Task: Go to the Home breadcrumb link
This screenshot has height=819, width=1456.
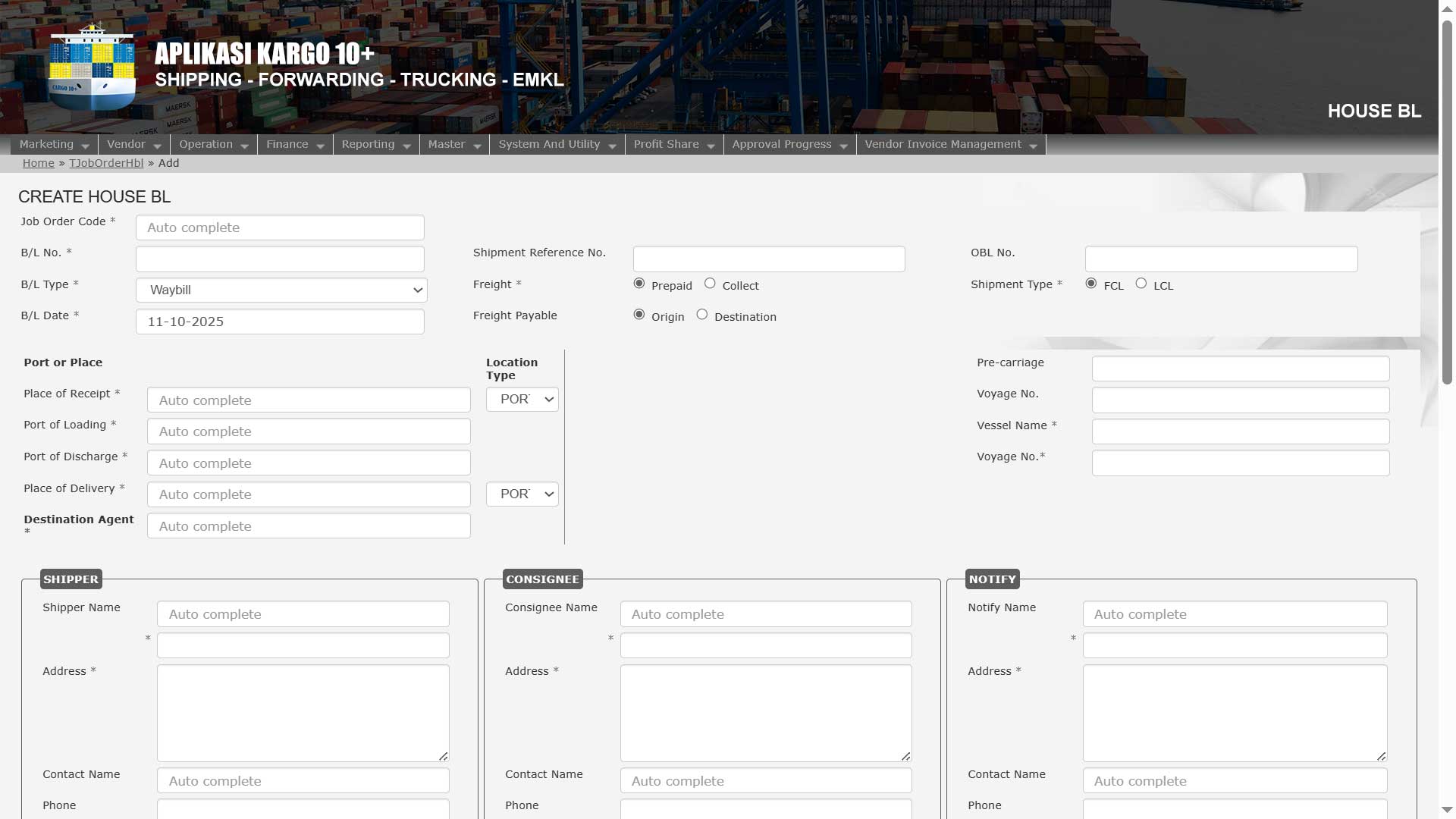Action: pos(38,163)
